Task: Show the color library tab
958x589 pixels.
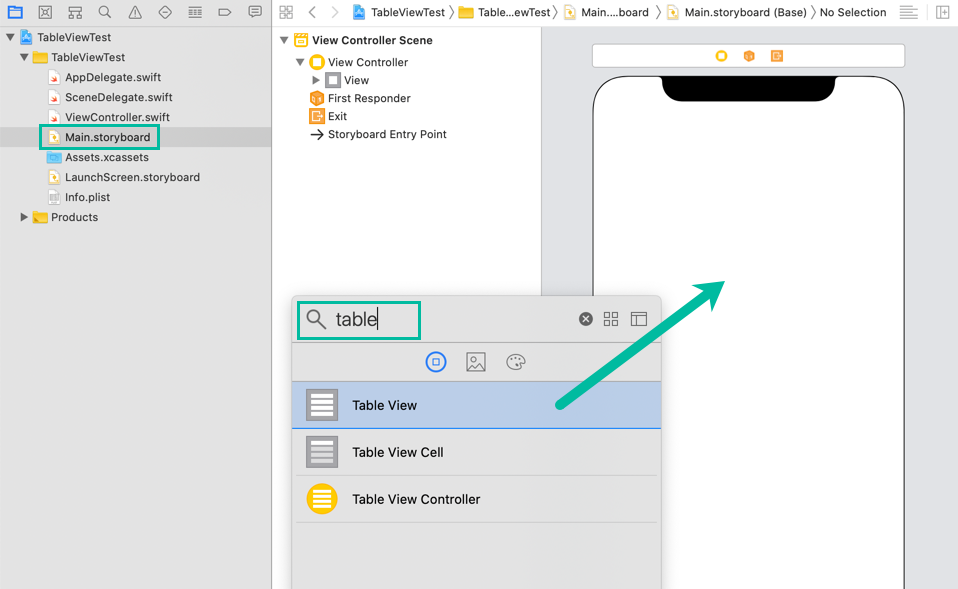Action: [516, 362]
